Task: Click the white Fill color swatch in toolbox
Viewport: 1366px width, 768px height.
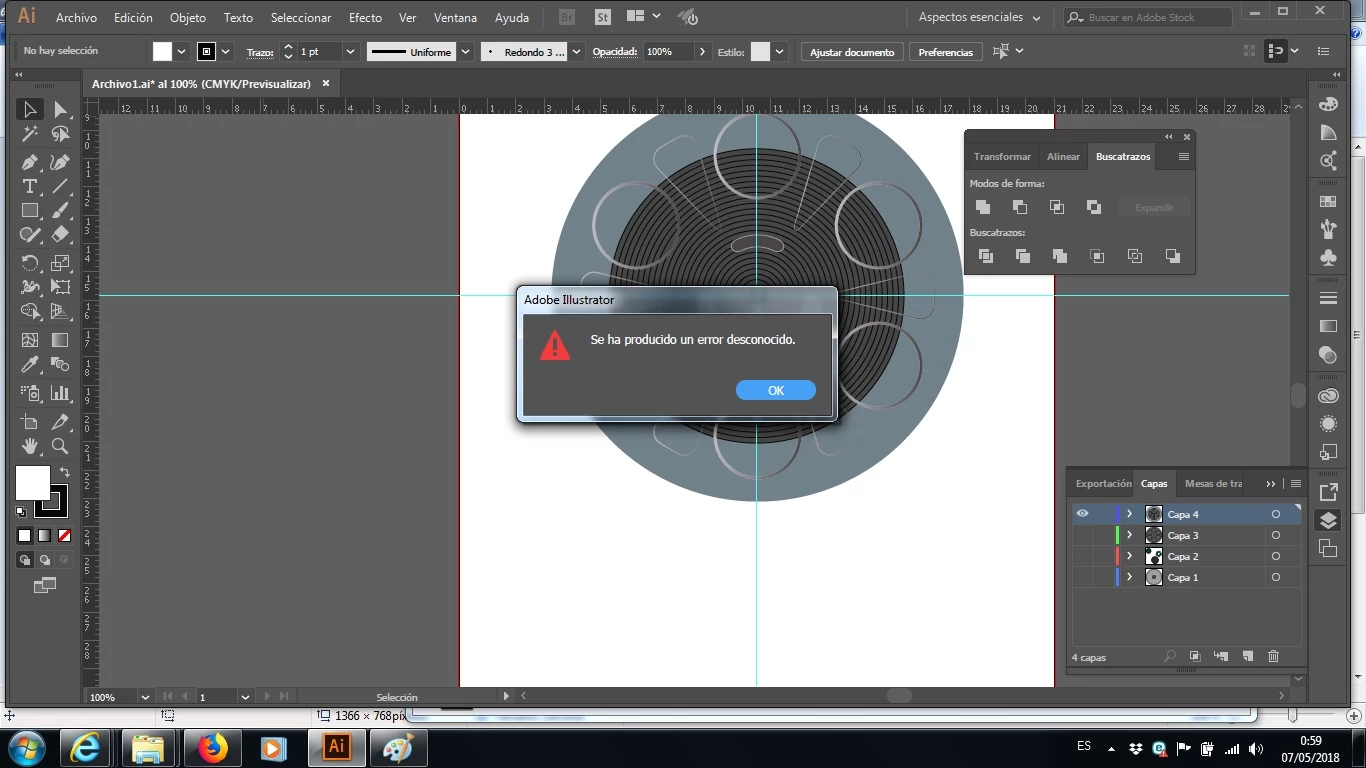Action: click(x=32, y=483)
